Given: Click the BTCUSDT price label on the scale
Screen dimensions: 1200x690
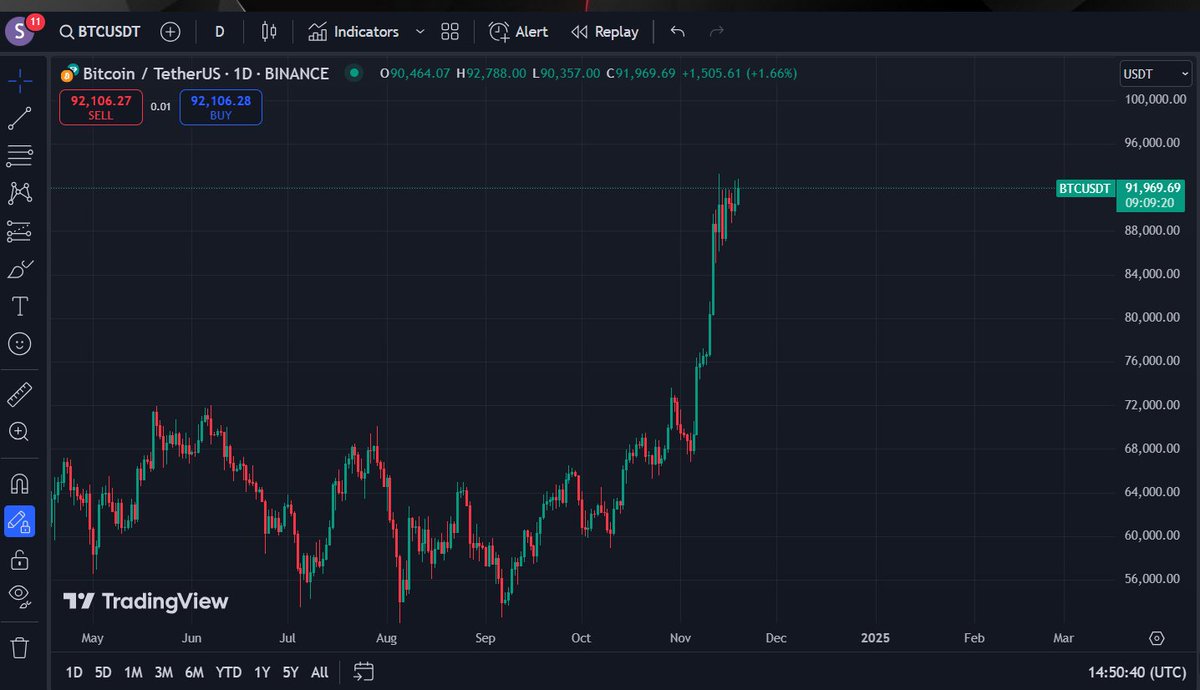Looking at the screenshot, I should click(x=1086, y=188).
